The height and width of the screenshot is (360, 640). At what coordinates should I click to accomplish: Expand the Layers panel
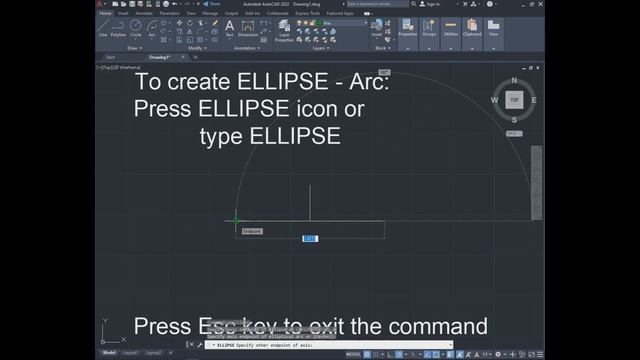[x=321, y=48]
